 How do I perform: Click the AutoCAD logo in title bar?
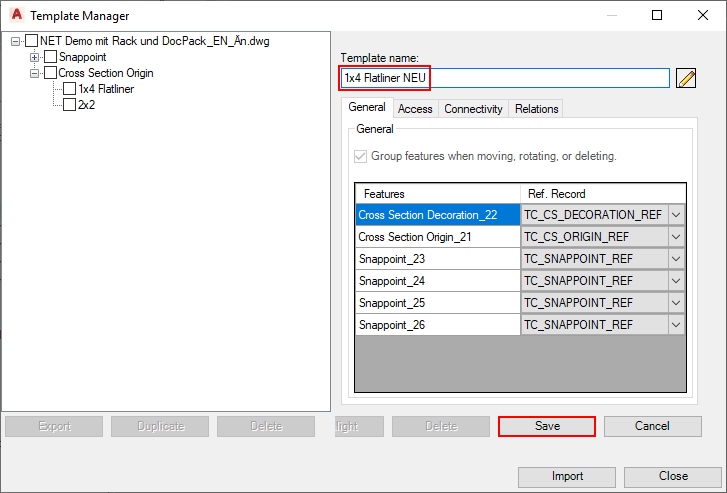click(14, 15)
